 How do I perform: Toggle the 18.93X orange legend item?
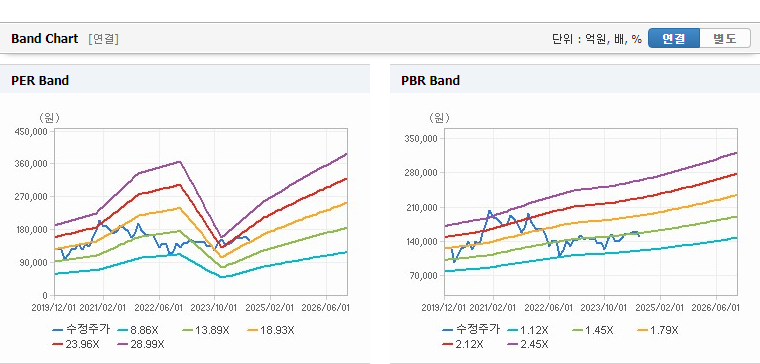coord(270,330)
